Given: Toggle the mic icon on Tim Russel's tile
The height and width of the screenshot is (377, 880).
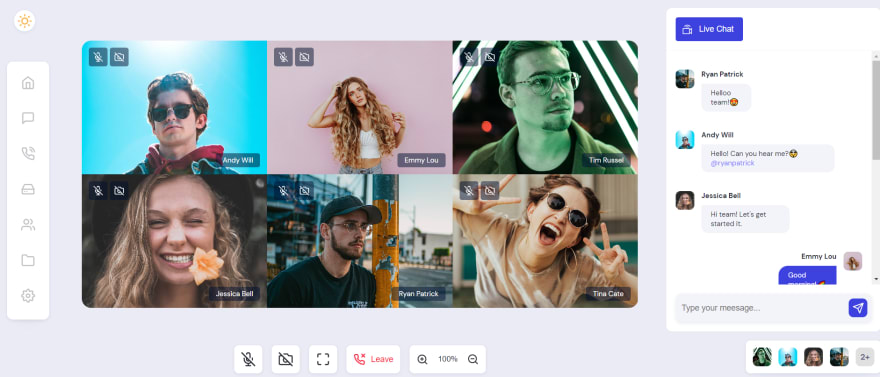Looking at the screenshot, I should [x=469, y=57].
